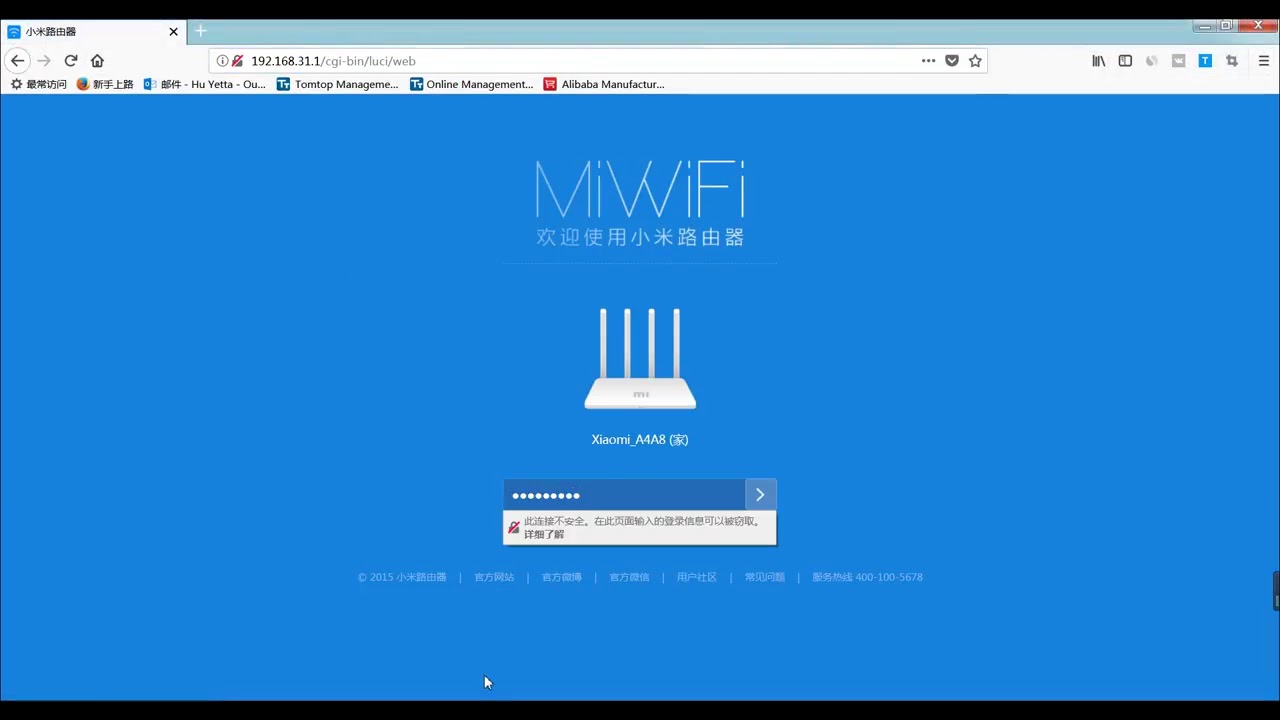Minimize the browser window
This screenshot has width=1280, height=720.
click(x=1205, y=26)
